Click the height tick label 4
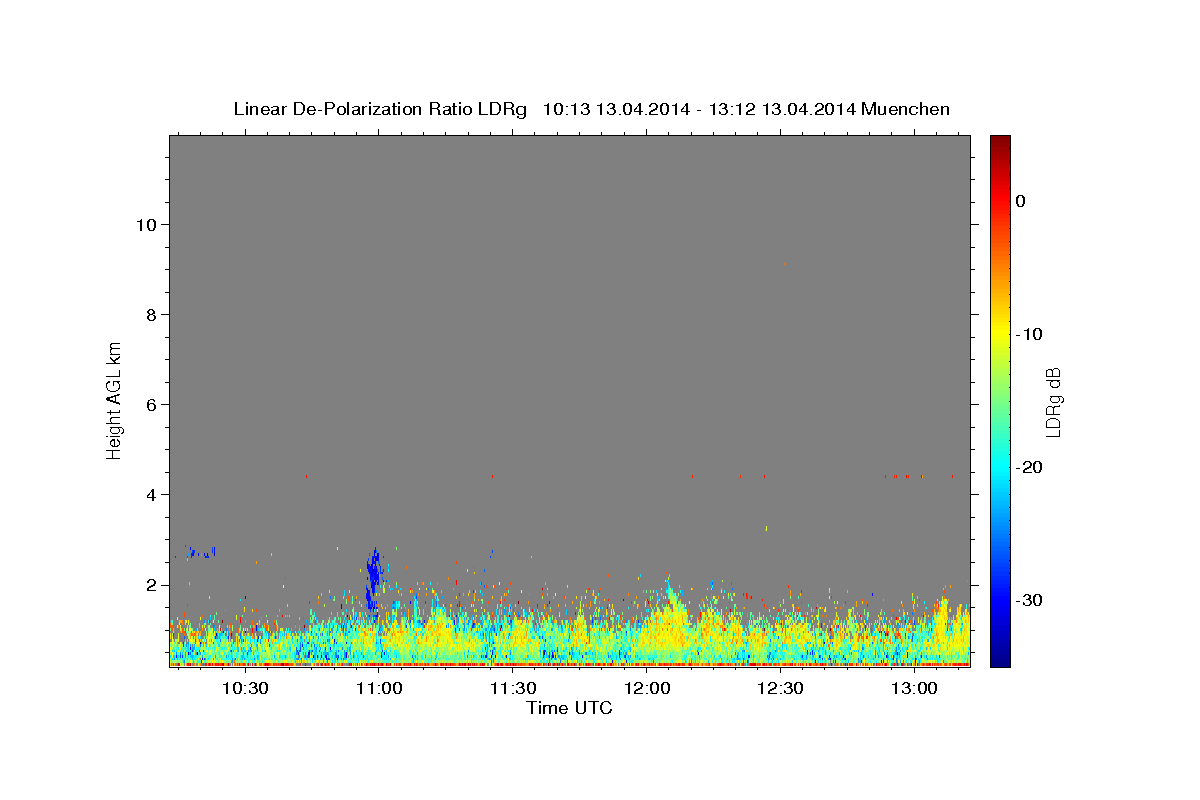Screen dimensions: 1200x800 click(x=151, y=495)
